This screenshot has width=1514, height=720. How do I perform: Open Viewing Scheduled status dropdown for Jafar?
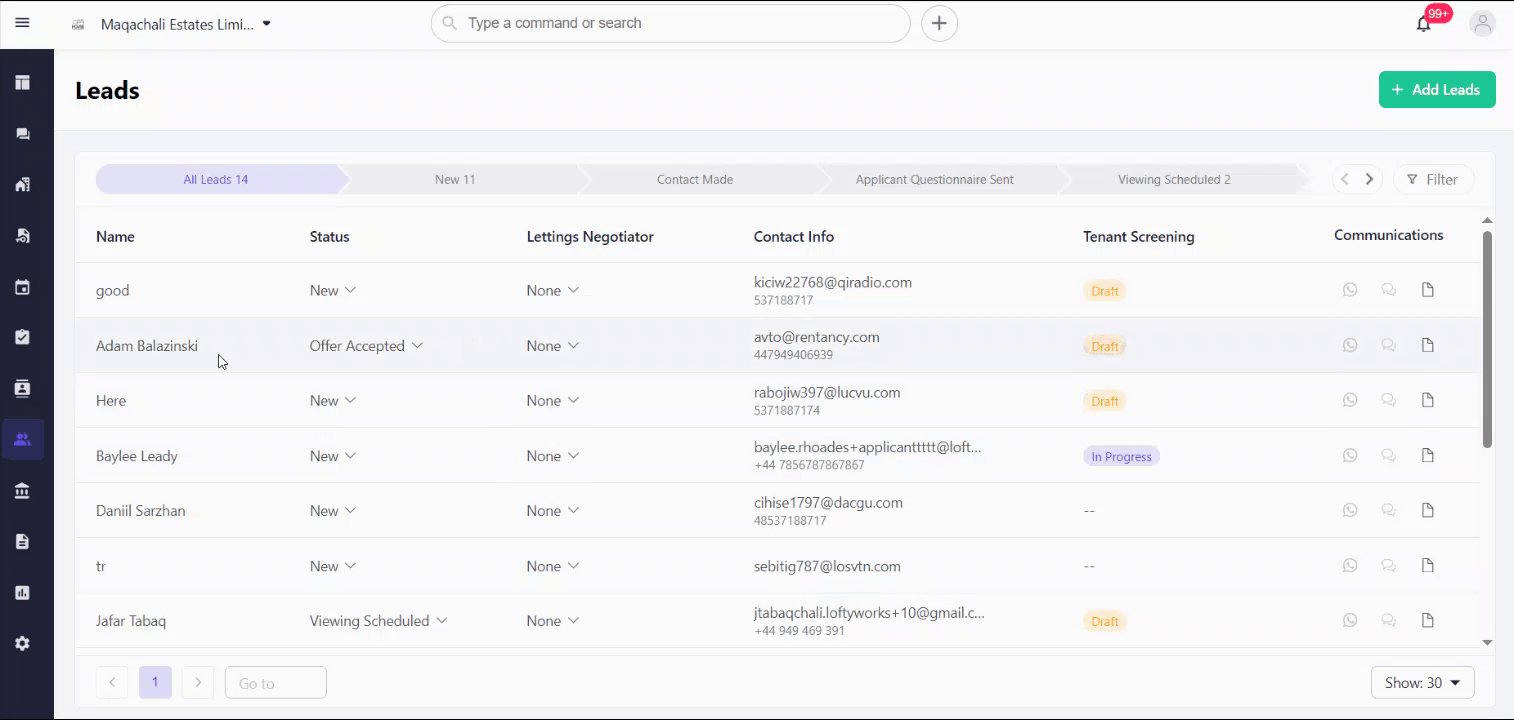(x=378, y=621)
